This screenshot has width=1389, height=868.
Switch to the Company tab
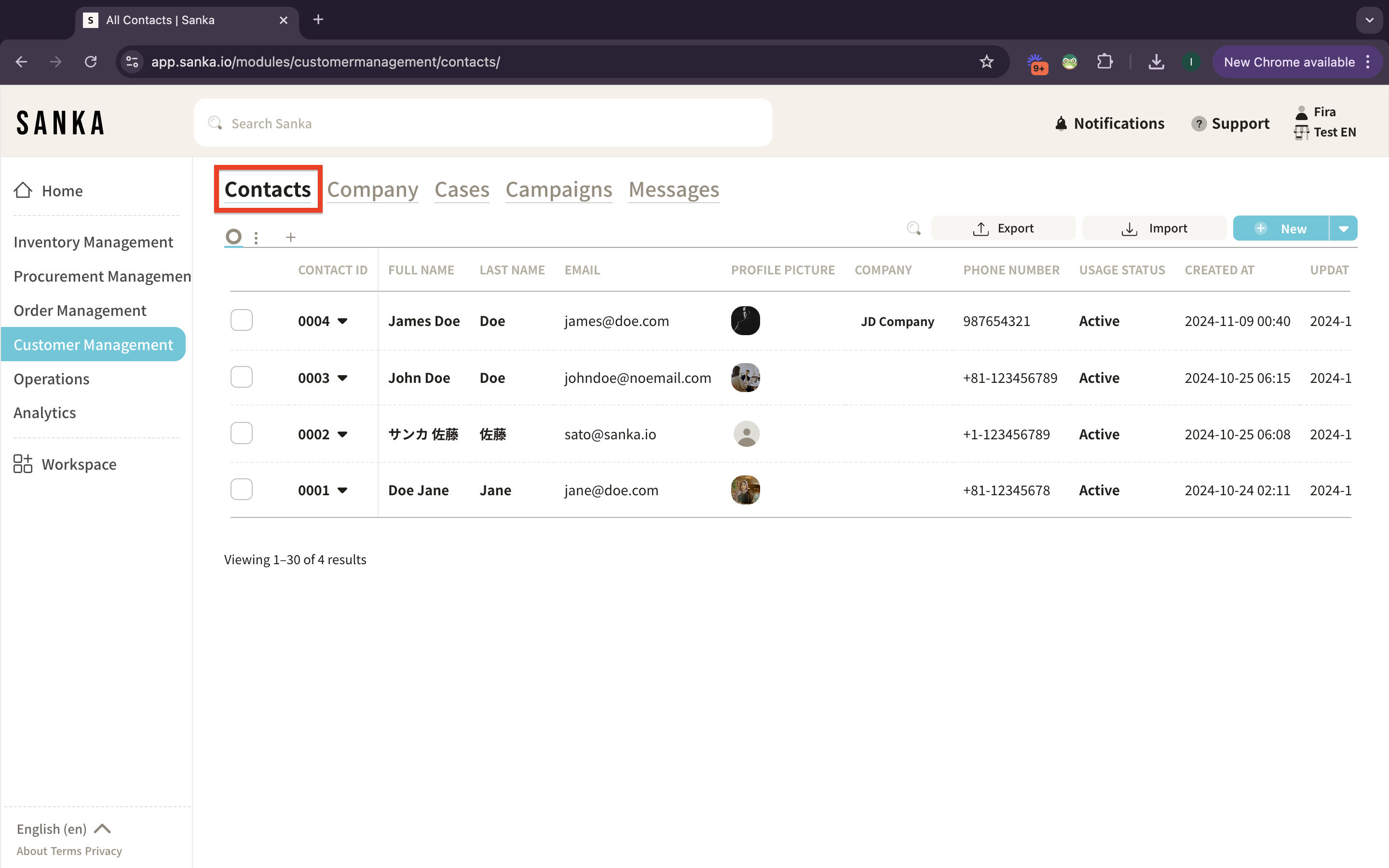pyautogui.click(x=372, y=190)
